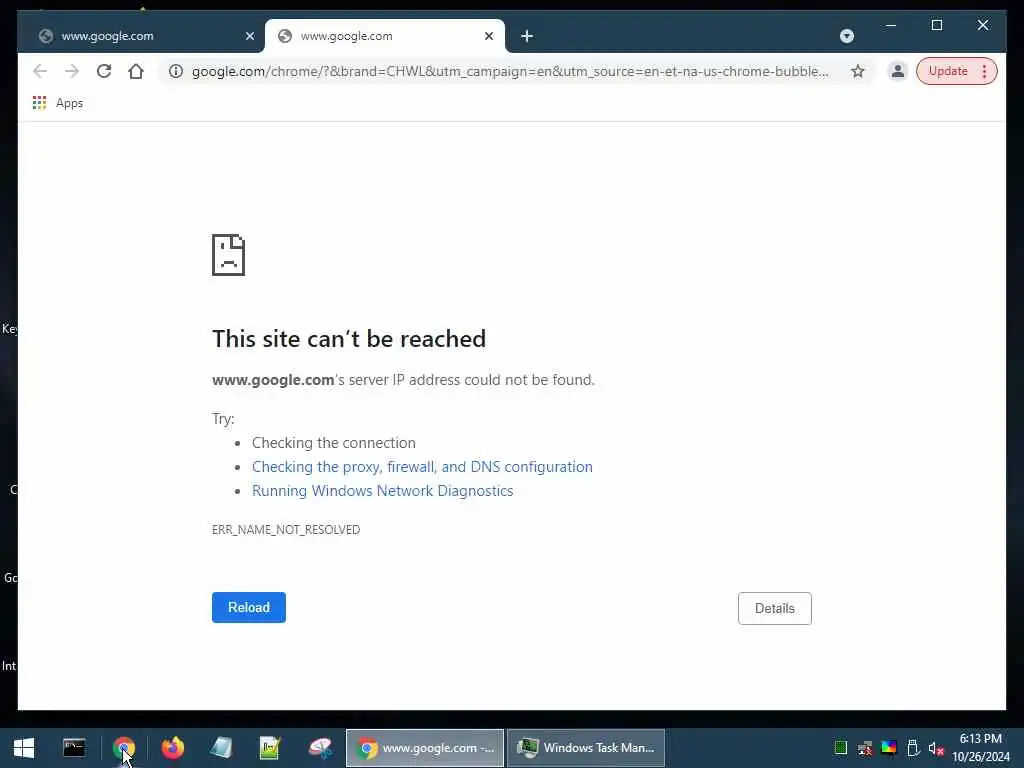Minimize the Chrome window

(891, 25)
